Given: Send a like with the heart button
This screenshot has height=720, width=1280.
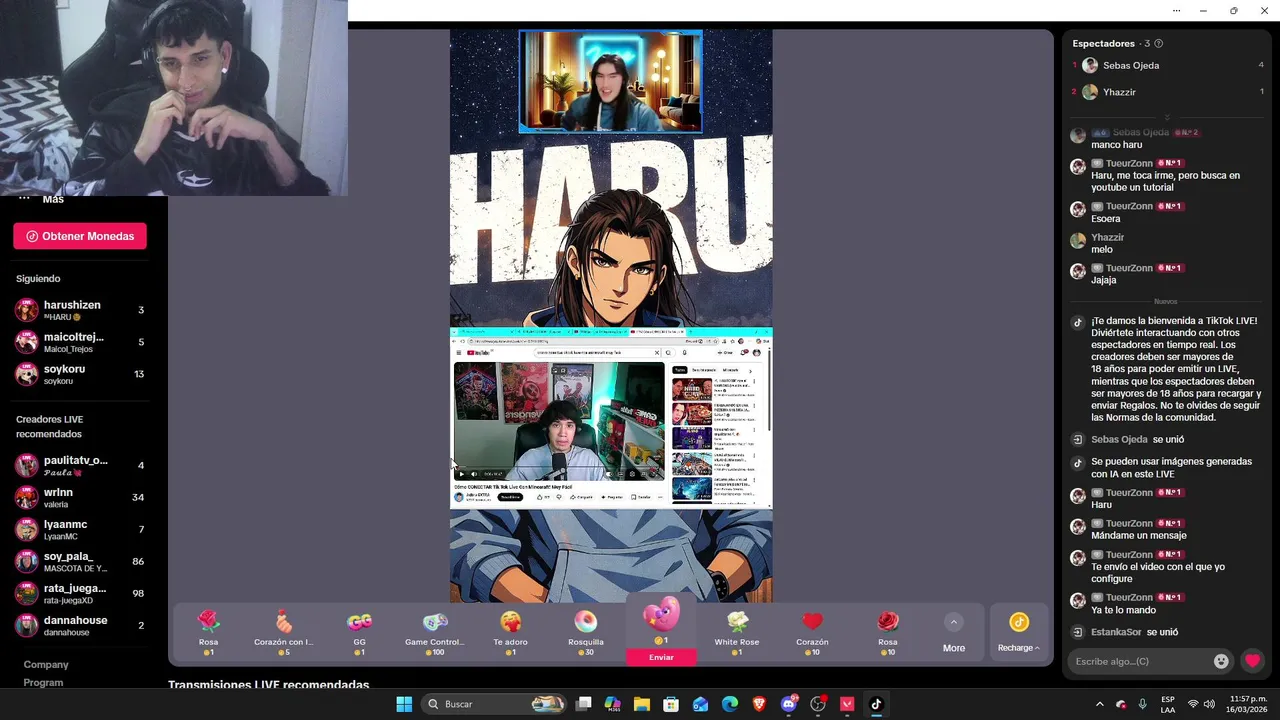Looking at the screenshot, I should (x=1252, y=661).
